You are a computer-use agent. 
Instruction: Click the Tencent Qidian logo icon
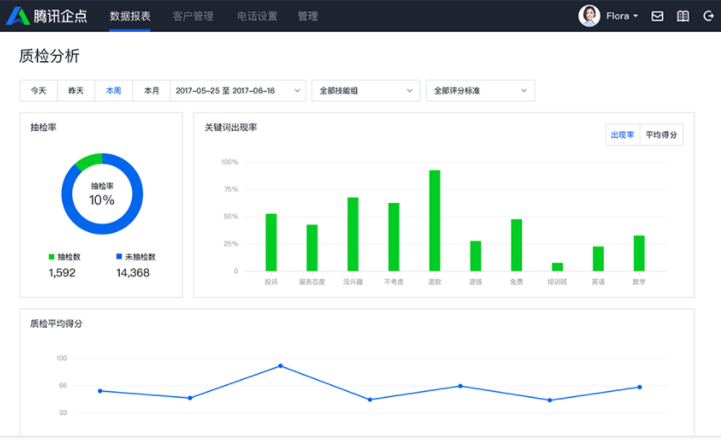click(17, 16)
